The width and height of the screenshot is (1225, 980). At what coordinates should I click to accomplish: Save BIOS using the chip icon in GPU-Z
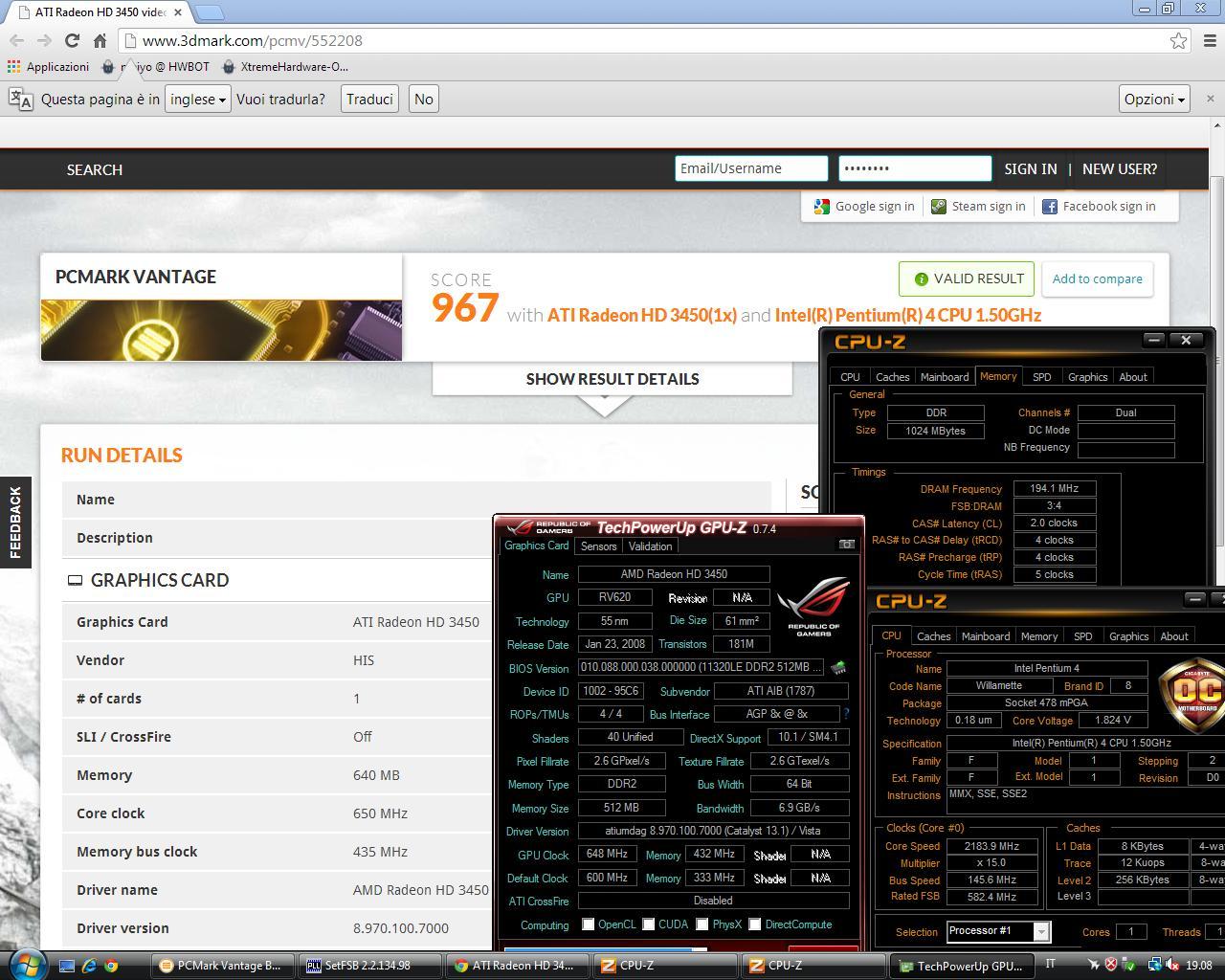click(838, 668)
